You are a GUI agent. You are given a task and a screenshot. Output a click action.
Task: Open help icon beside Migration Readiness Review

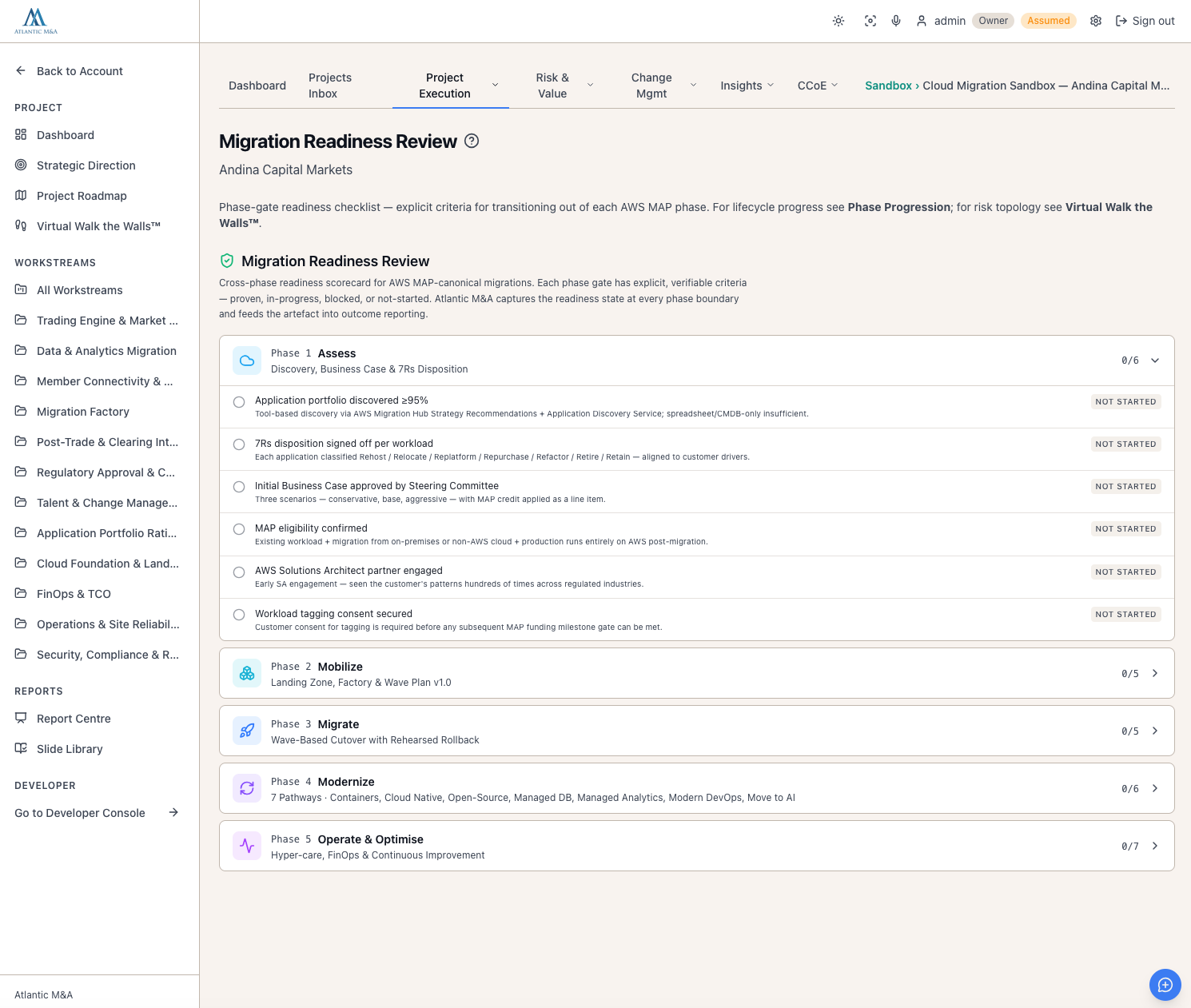pyautogui.click(x=472, y=141)
